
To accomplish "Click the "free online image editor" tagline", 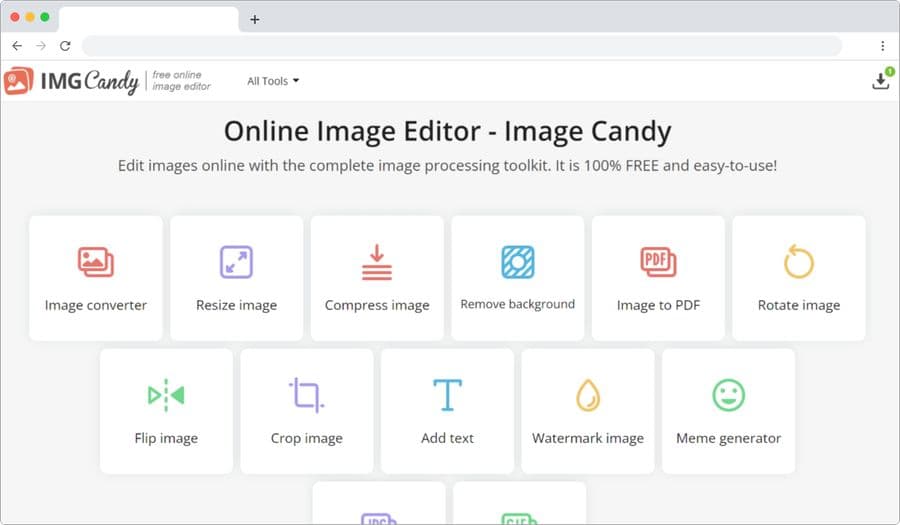I will click(181, 81).
